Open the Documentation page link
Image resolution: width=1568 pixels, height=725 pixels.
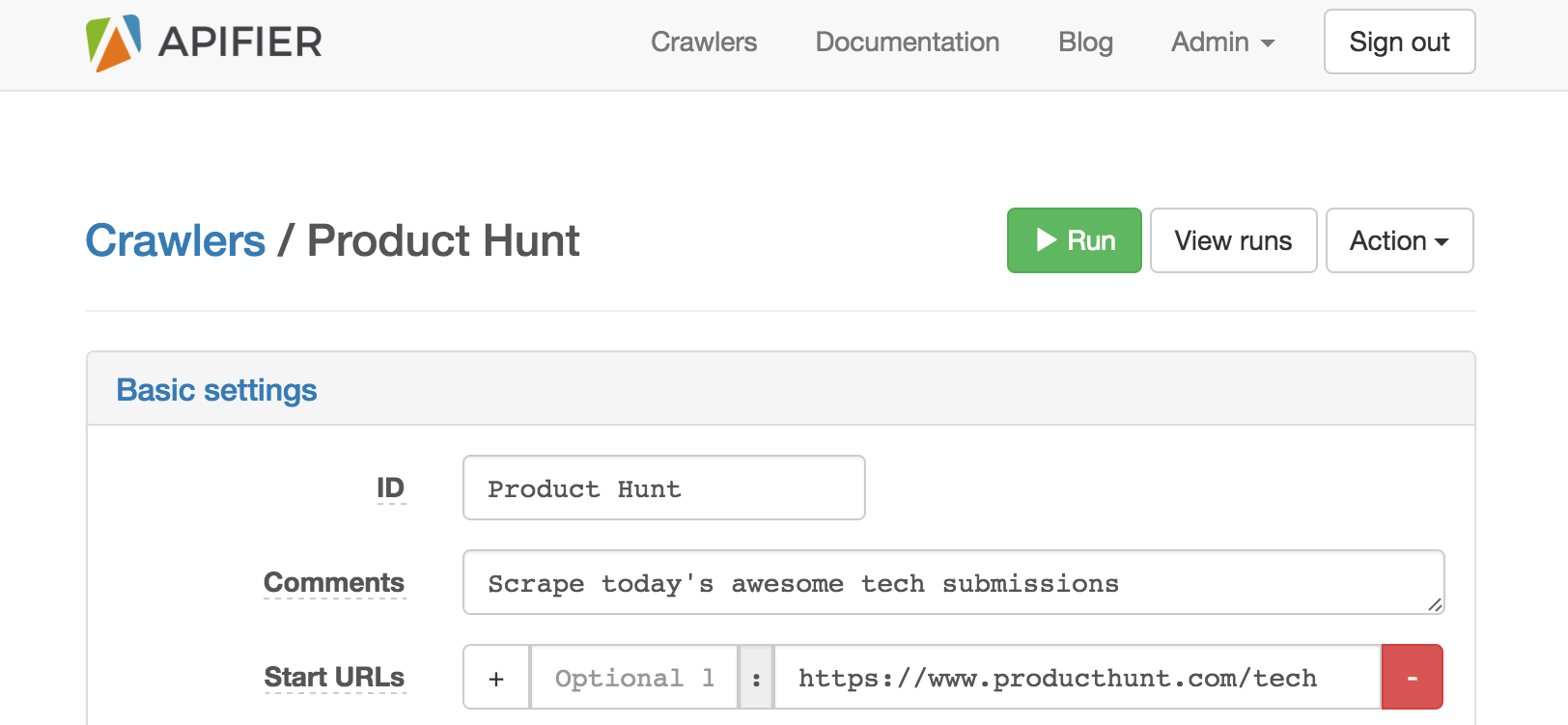(908, 42)
